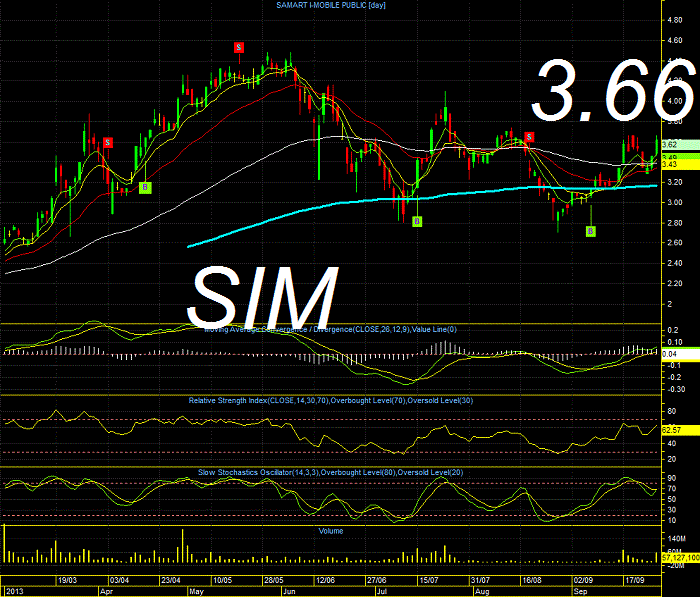Click the May month label

point(196,592)
